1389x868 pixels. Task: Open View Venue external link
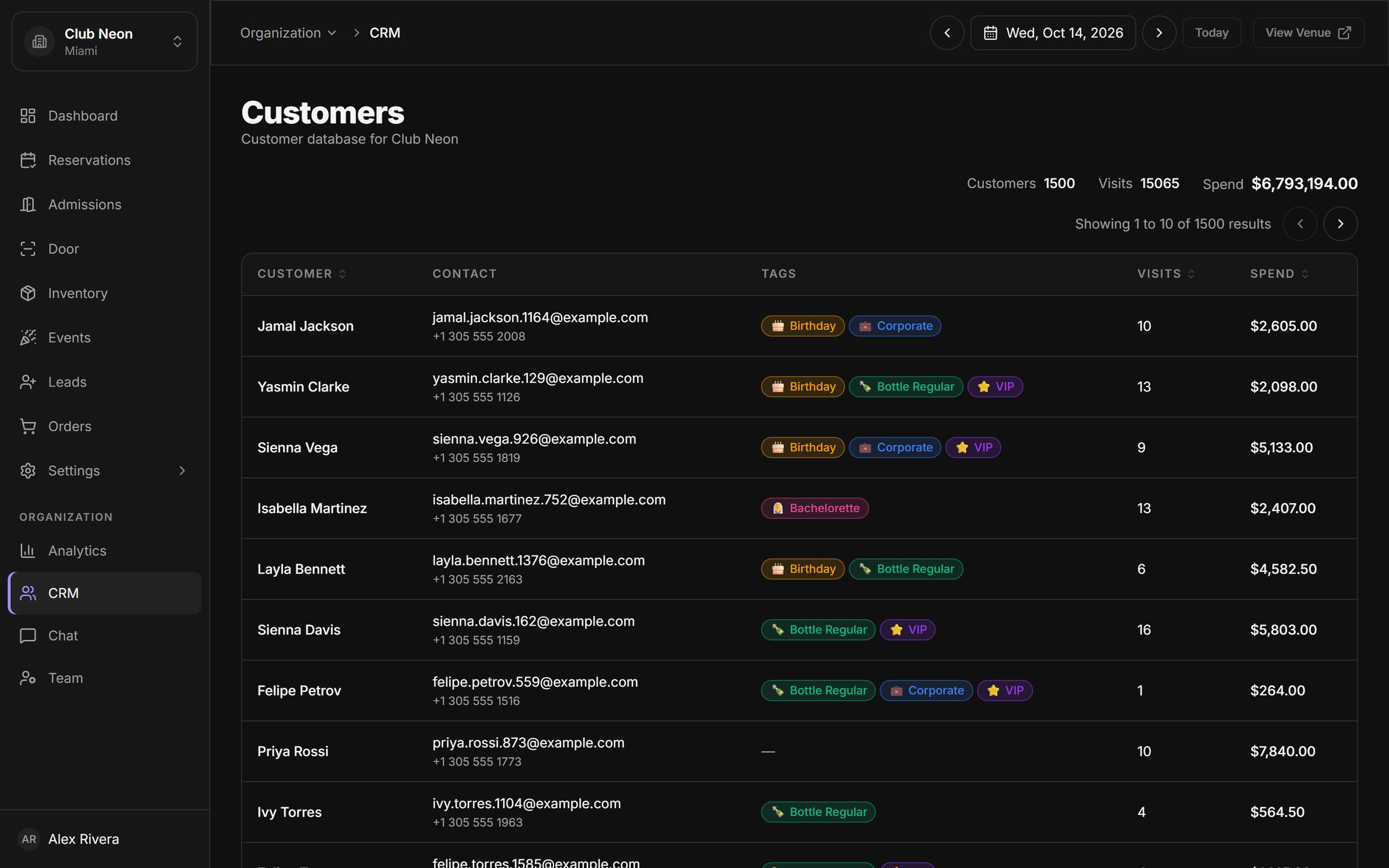click(x=1308, y=33)
